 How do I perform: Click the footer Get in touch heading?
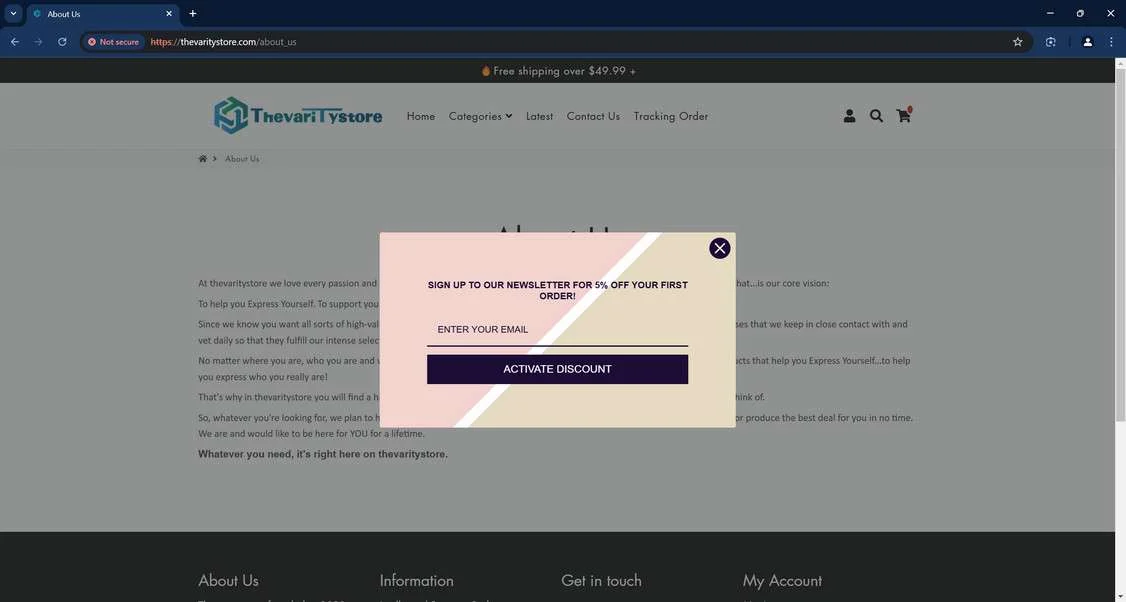tap(601, 580)
